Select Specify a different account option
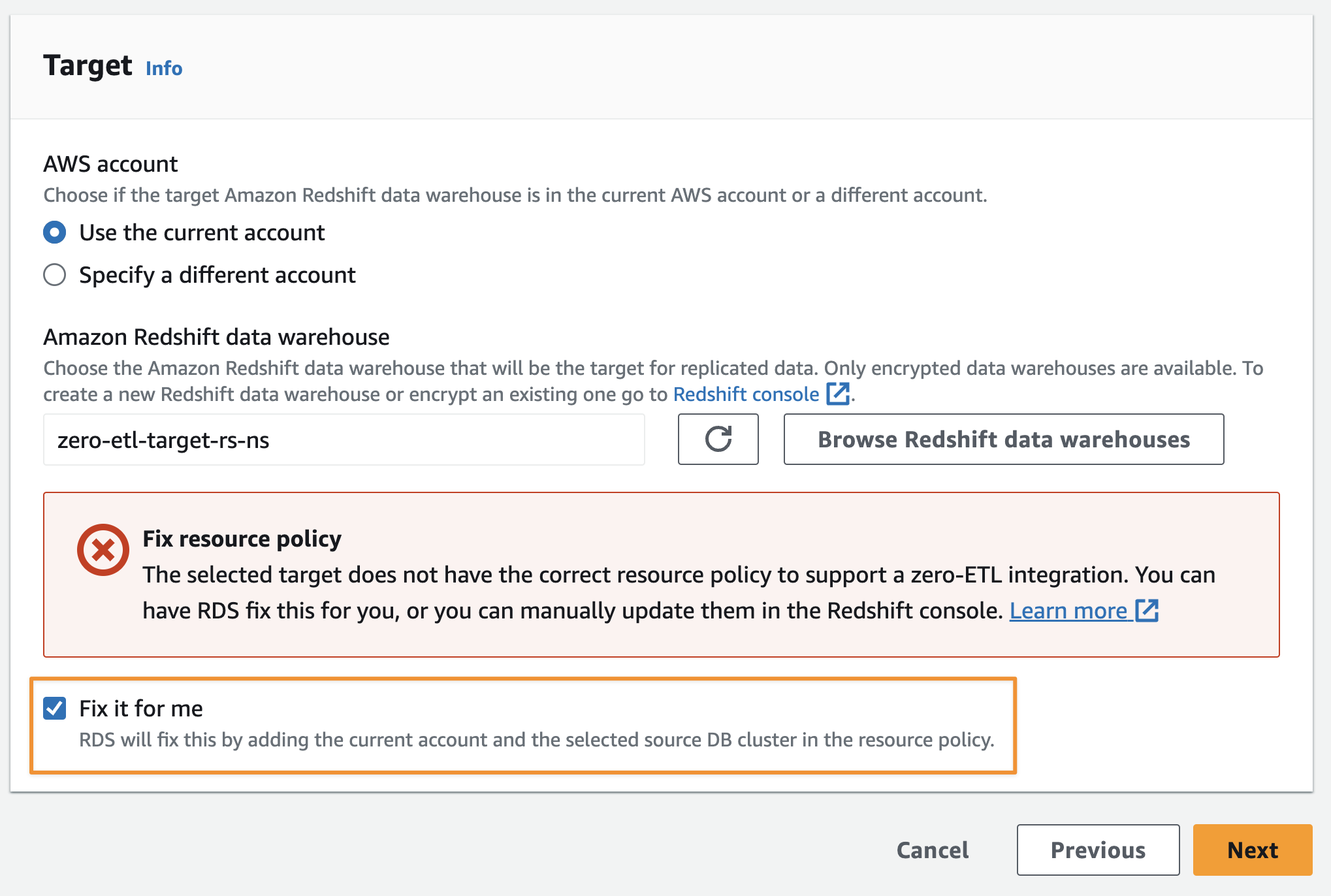This screenshot has height=896, width=1331. coord(55,275)
